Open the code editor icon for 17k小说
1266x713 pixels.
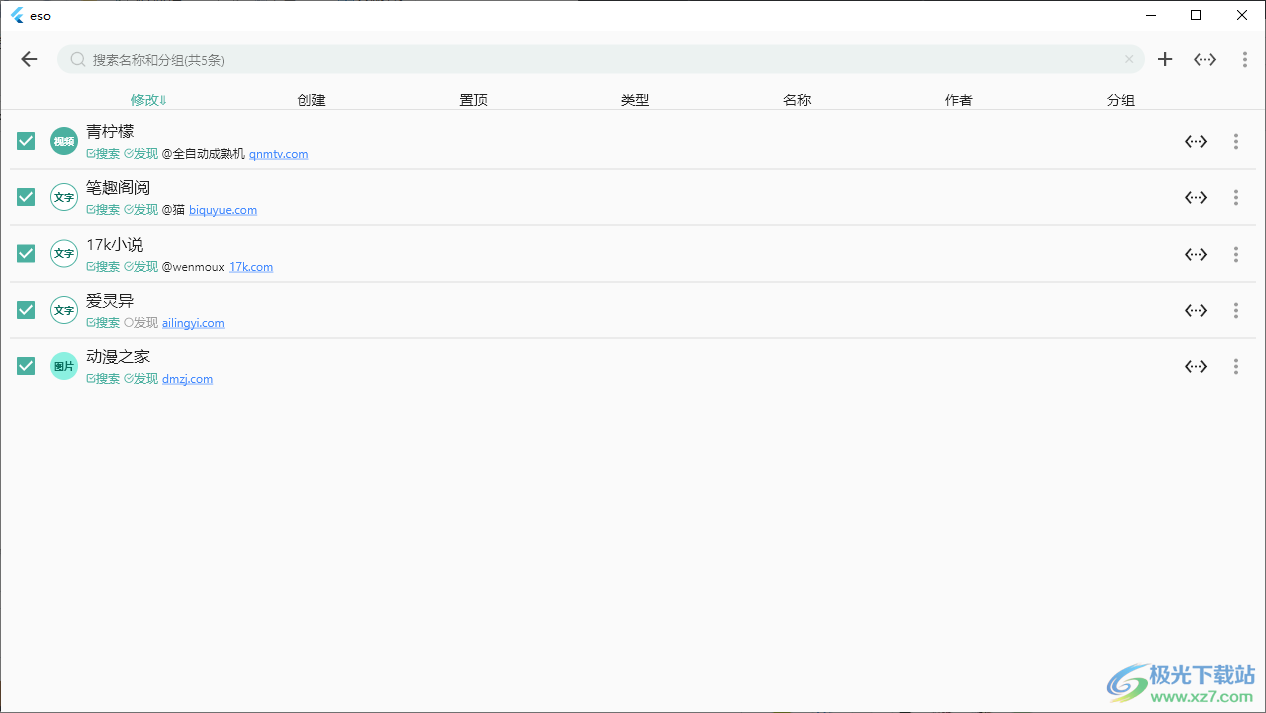click(1196, 254)
